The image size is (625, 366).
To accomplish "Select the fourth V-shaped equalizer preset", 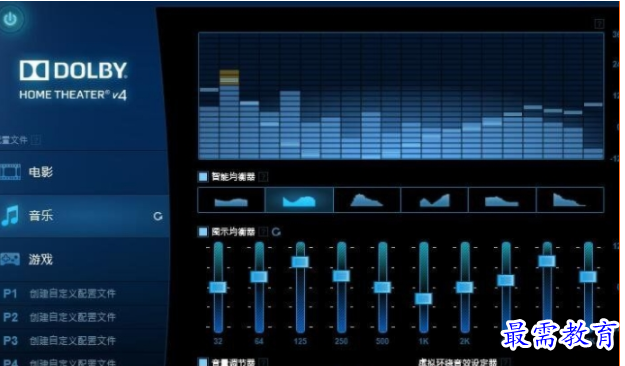I will [x=435, y=200].
